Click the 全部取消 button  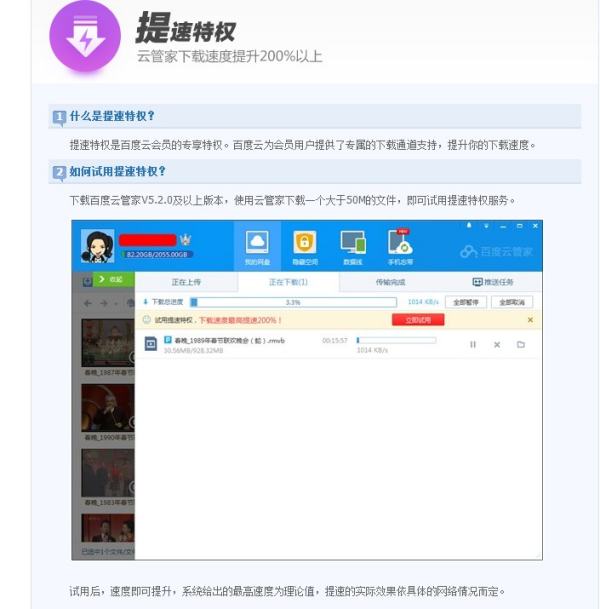pyautogui.click(x=512, y=302)
